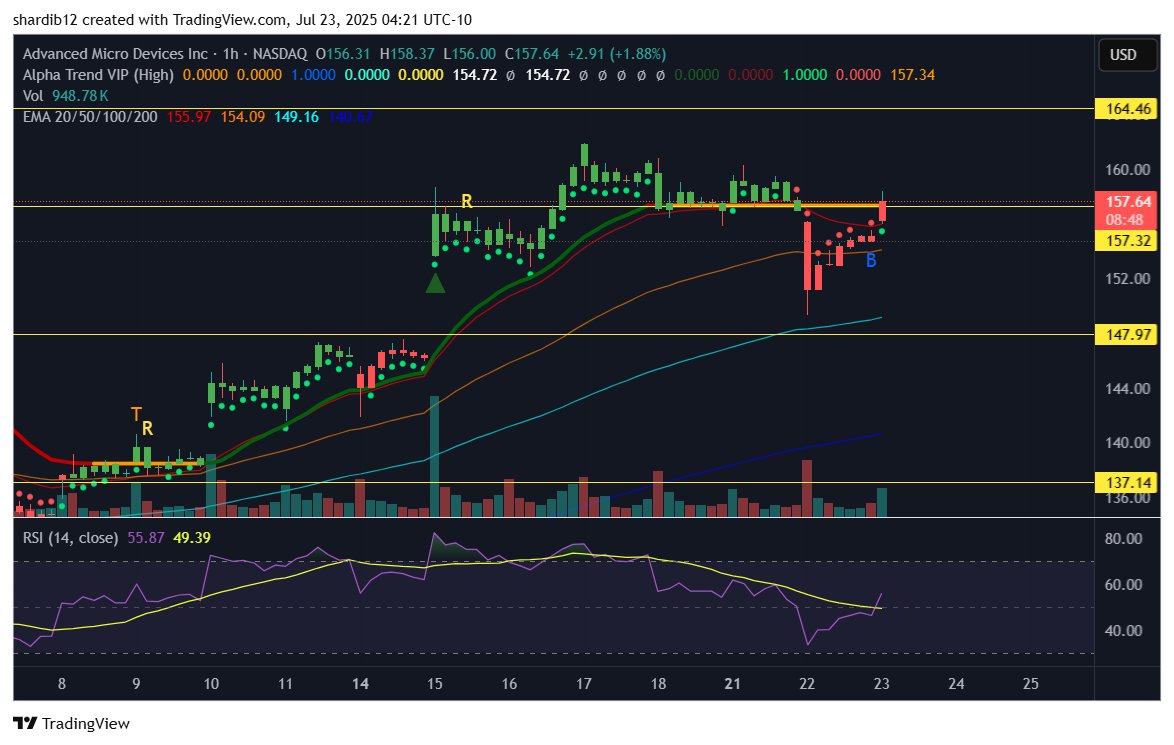The image size is (1174, 745).
Task: Click the orange T marker on the chart
Action: click(x=136, y=414)
